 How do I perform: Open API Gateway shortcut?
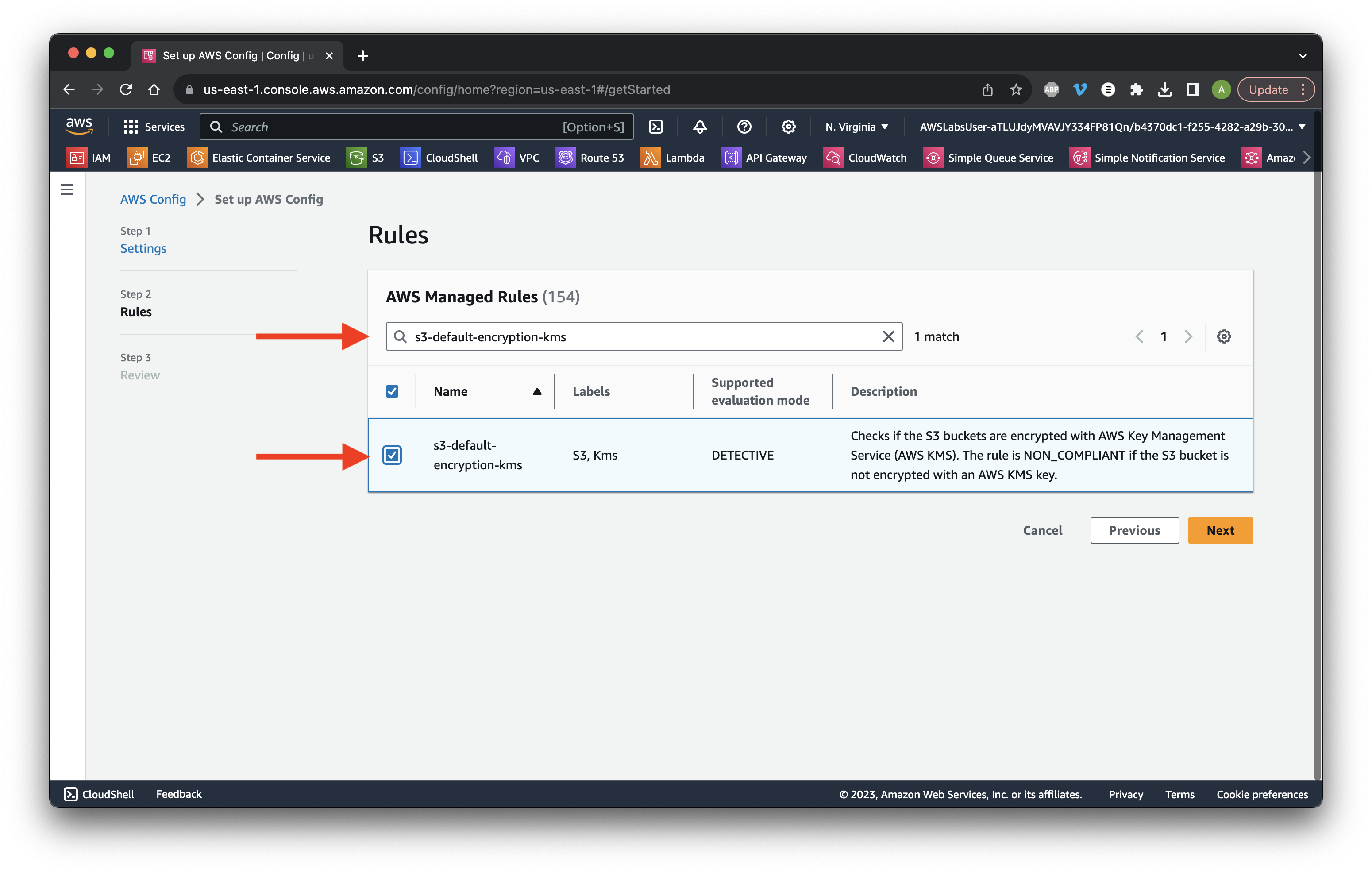click(x=764, y=158)
